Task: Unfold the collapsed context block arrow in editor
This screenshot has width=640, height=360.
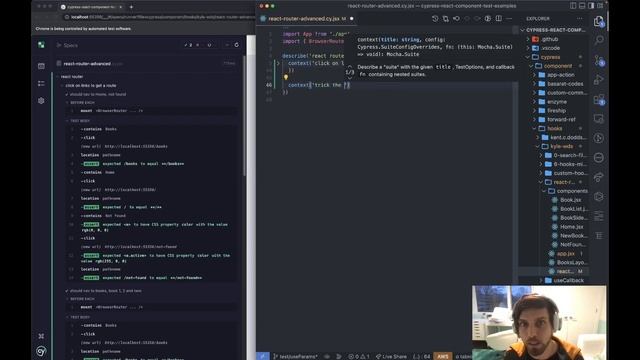Action: (278, 63)
